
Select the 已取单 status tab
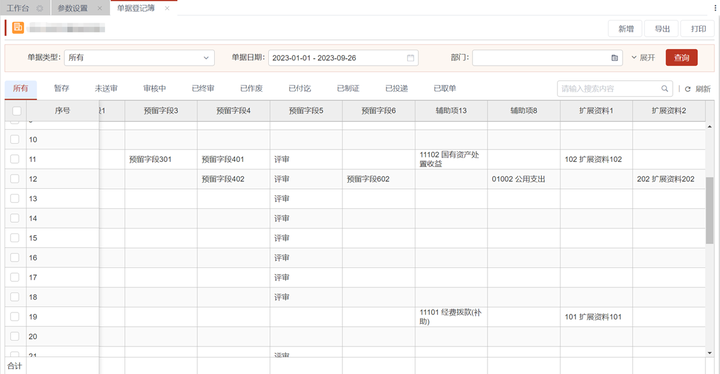tap(445, 89)
